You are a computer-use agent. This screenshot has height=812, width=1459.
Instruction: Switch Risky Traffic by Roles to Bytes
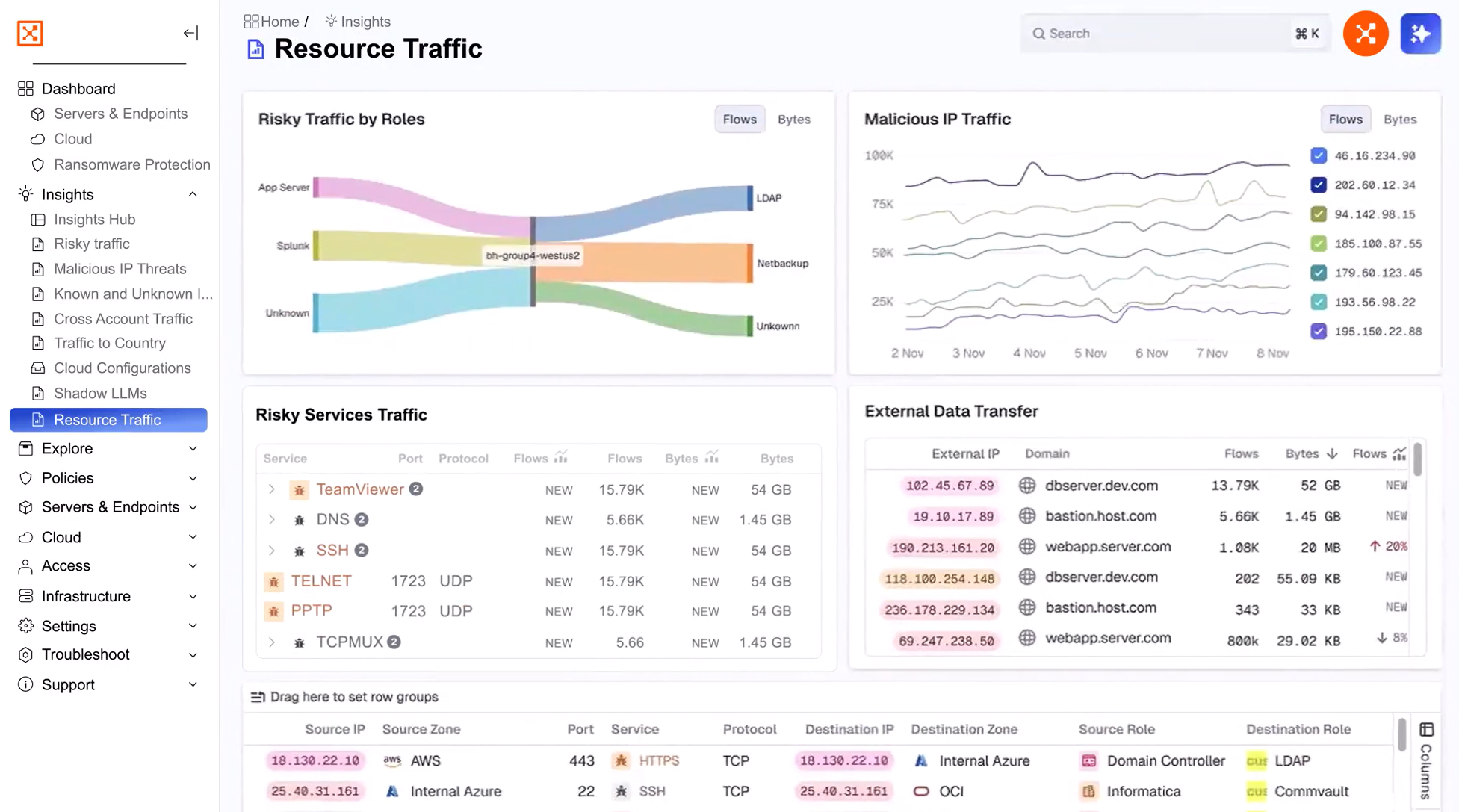coord(793,120)
